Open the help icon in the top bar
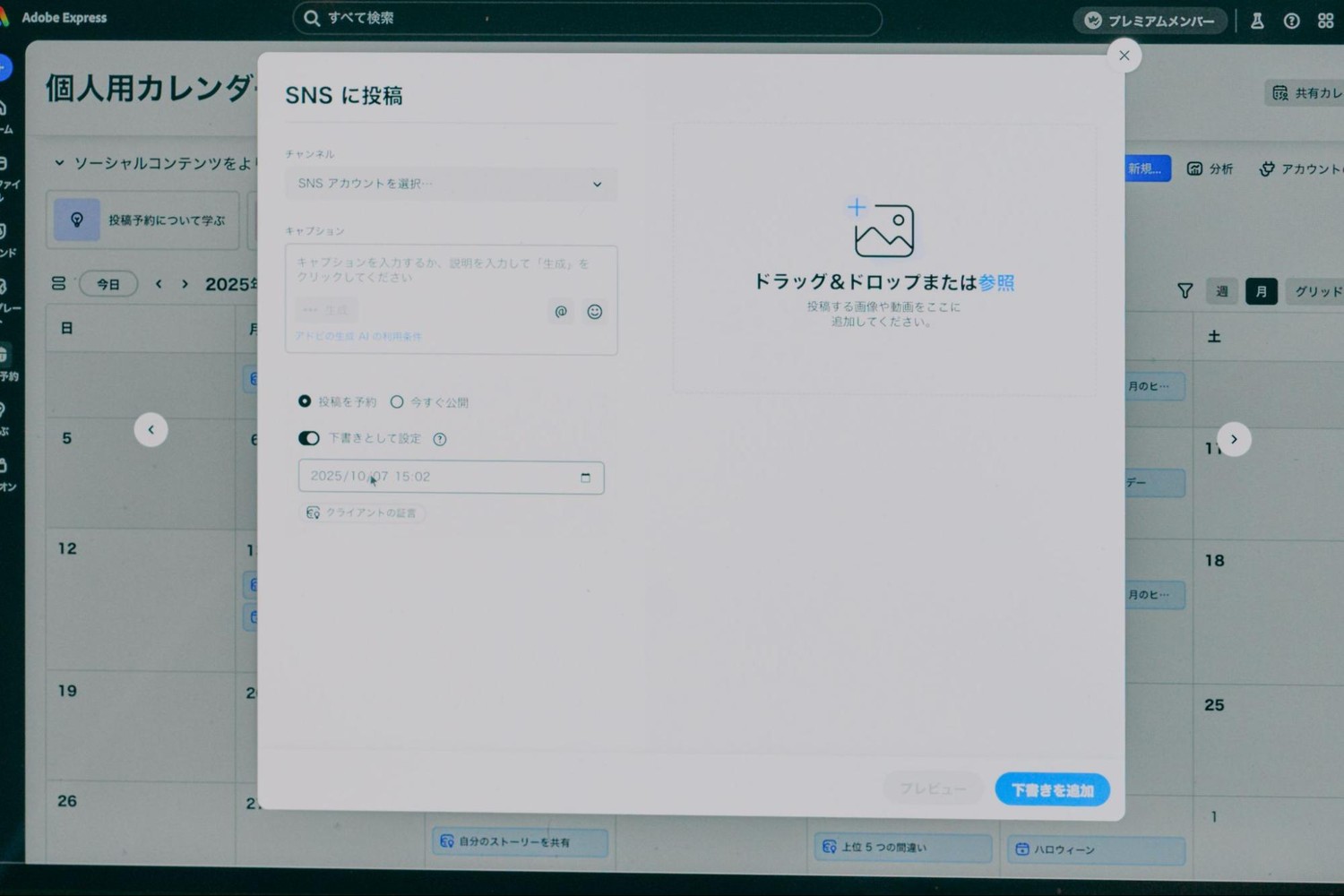 pyautogui.click(x=1291, y=21)
